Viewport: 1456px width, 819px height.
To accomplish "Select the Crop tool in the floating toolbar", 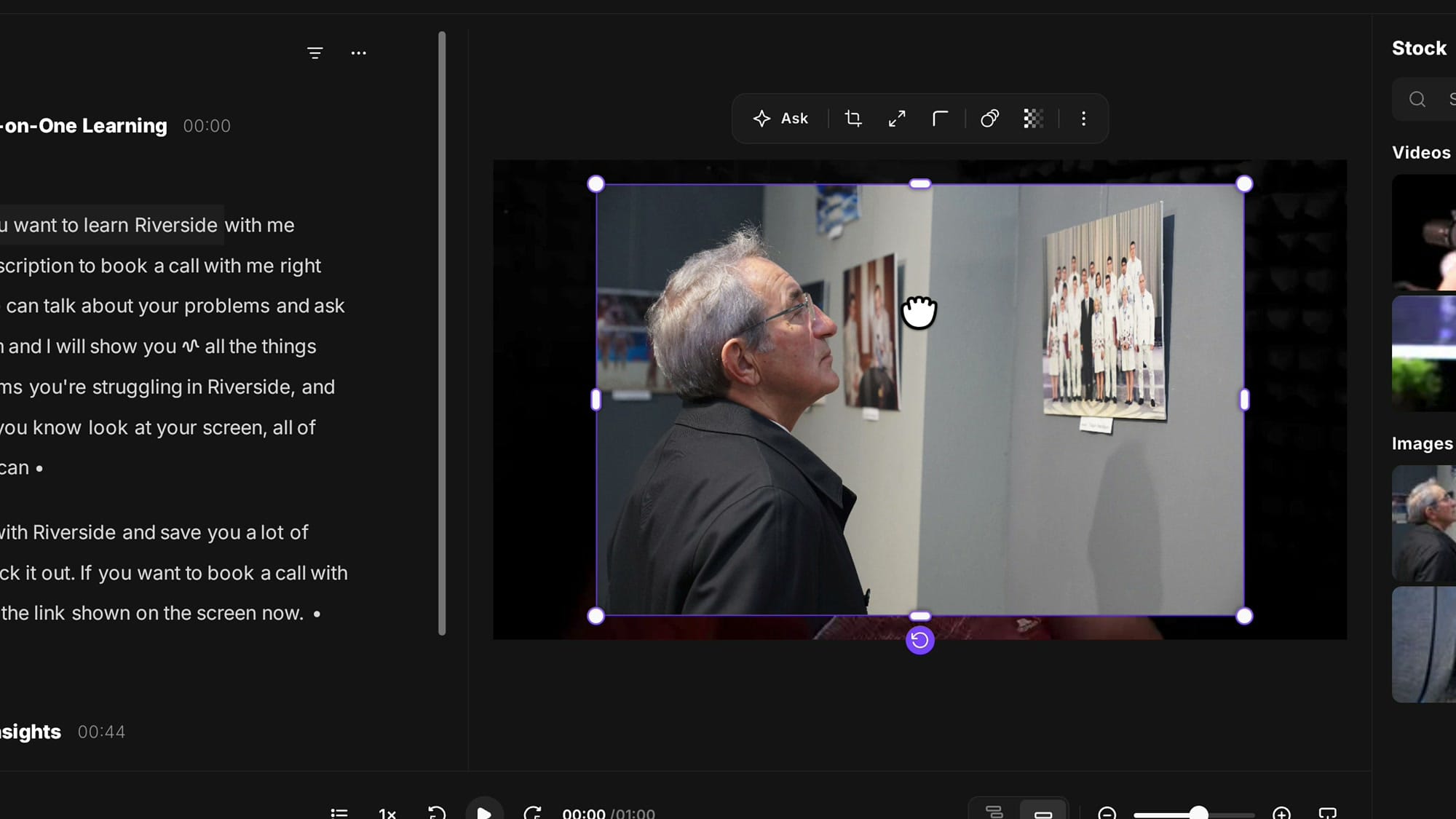I will pyautogui.click(x=853, y=119).
